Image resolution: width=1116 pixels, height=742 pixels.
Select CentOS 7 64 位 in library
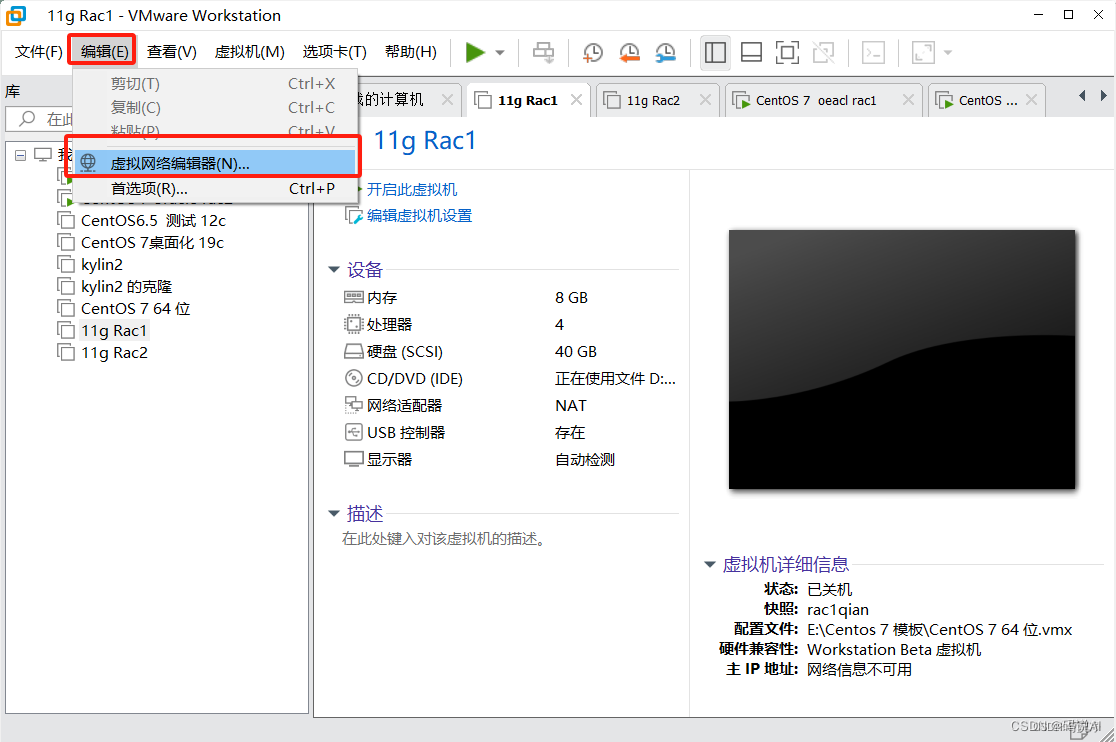(135, 309)
